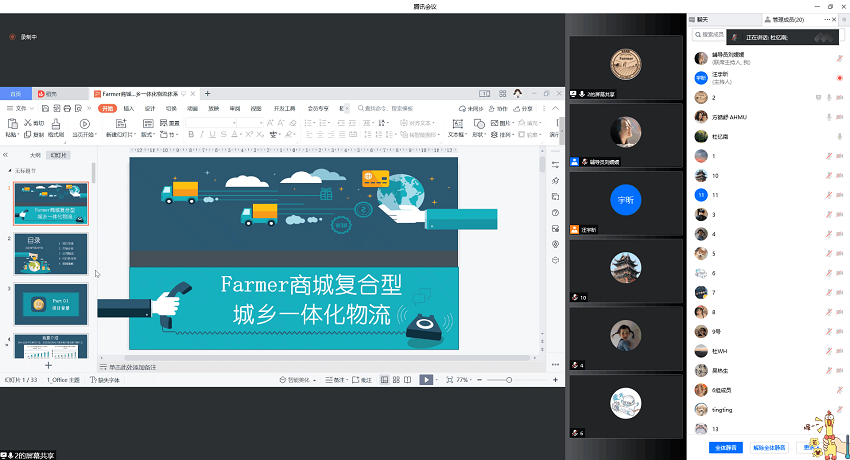Toggle microphone for member 方皖舒 AHMU
The image size is (850, 460).
point(828,117)
